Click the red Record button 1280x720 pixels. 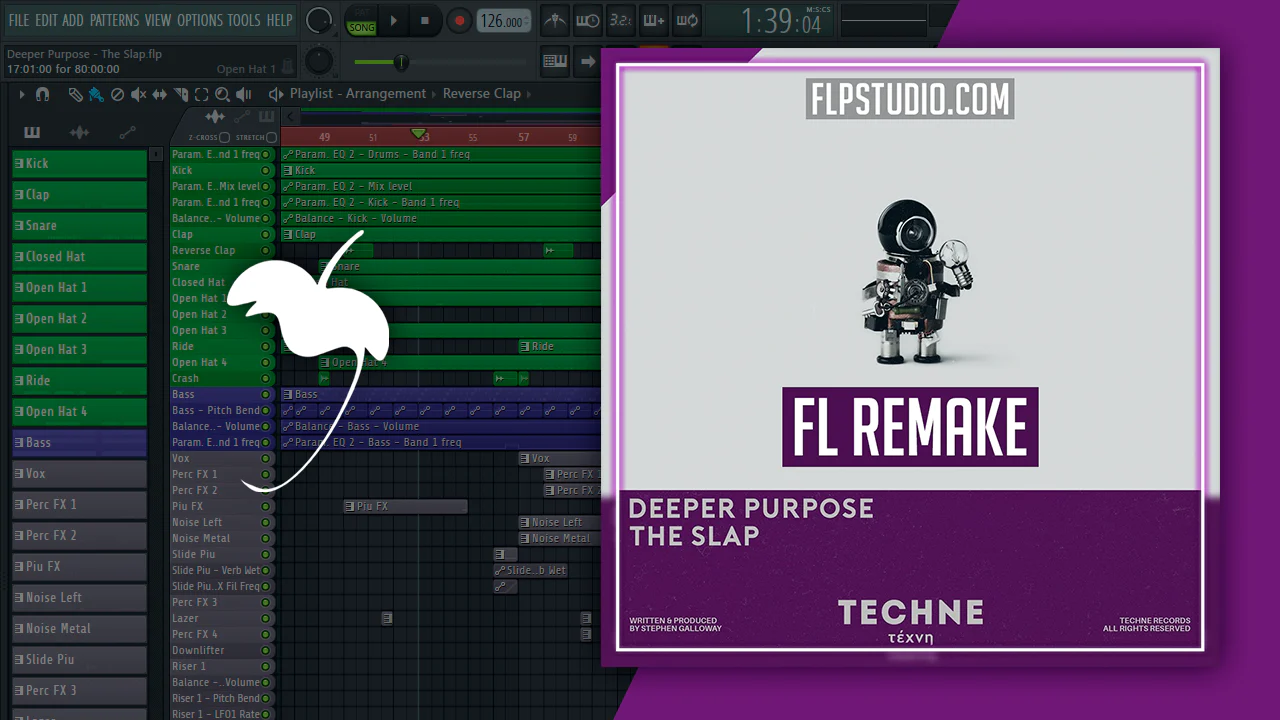point(459,20)
